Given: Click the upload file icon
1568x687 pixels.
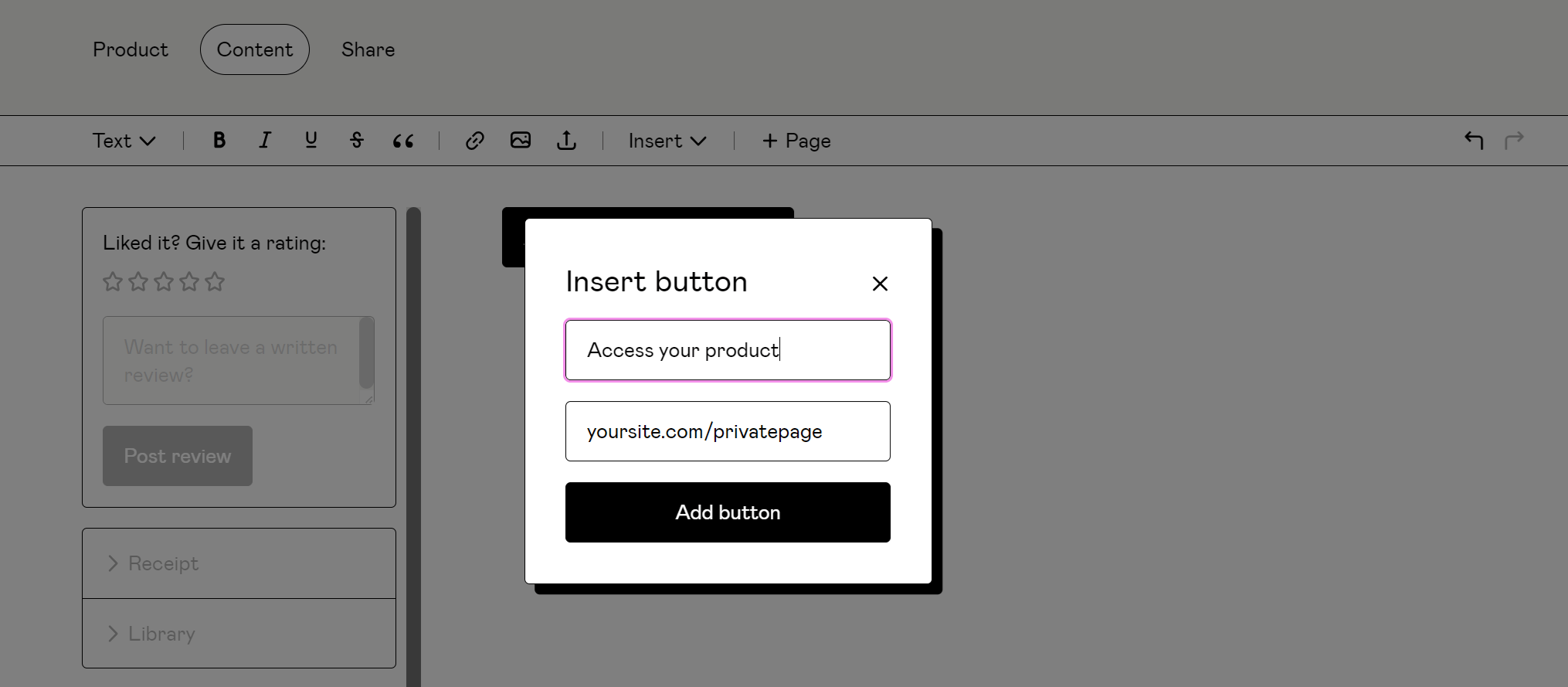Looking at the screenshot, I should [566, 140].
